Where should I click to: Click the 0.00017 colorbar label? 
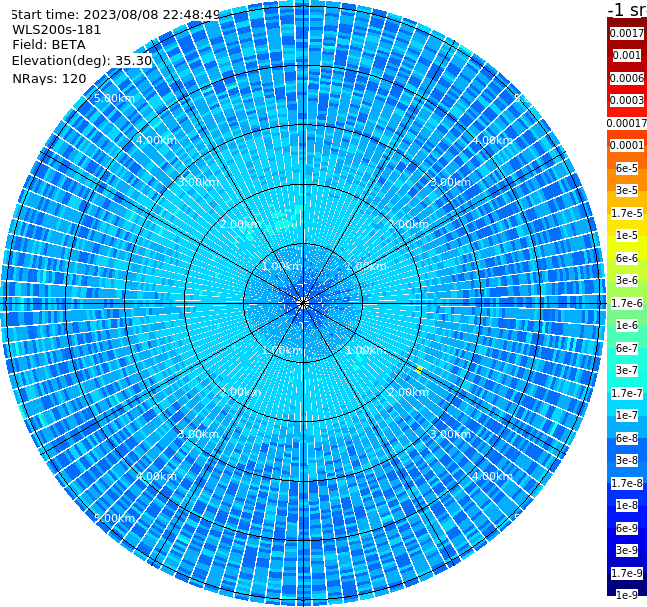click(x=627, y=123)
